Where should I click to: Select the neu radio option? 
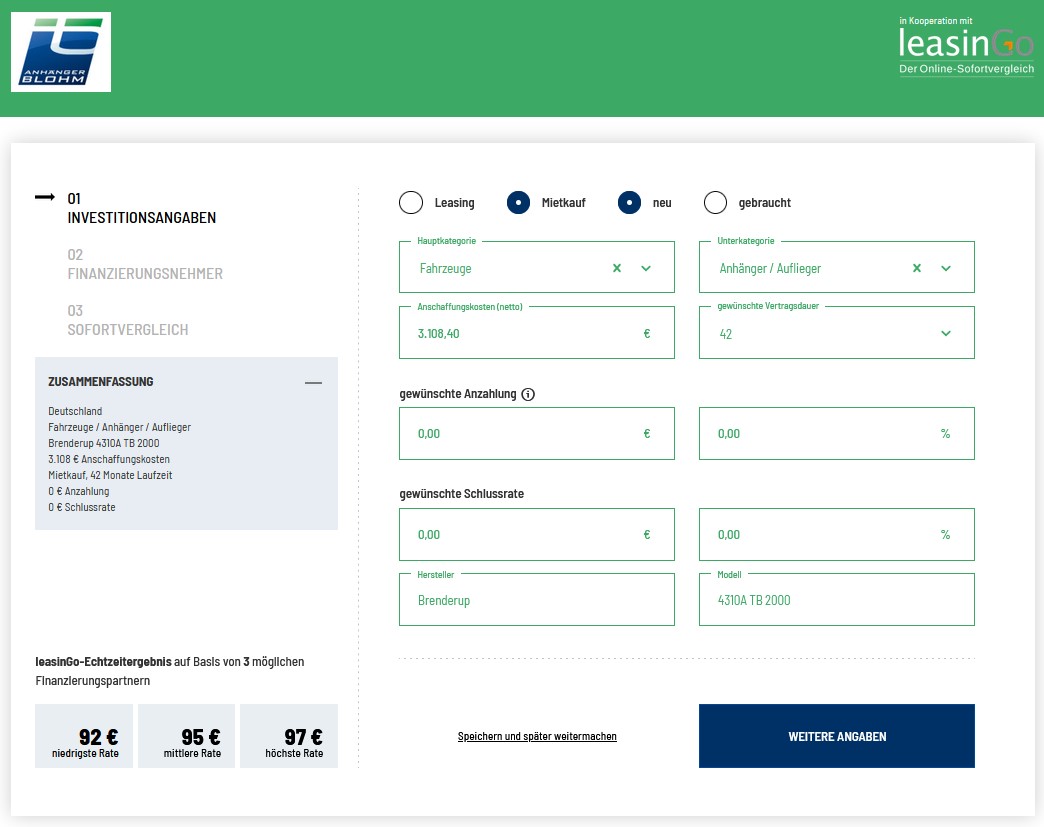click(629, 203)
